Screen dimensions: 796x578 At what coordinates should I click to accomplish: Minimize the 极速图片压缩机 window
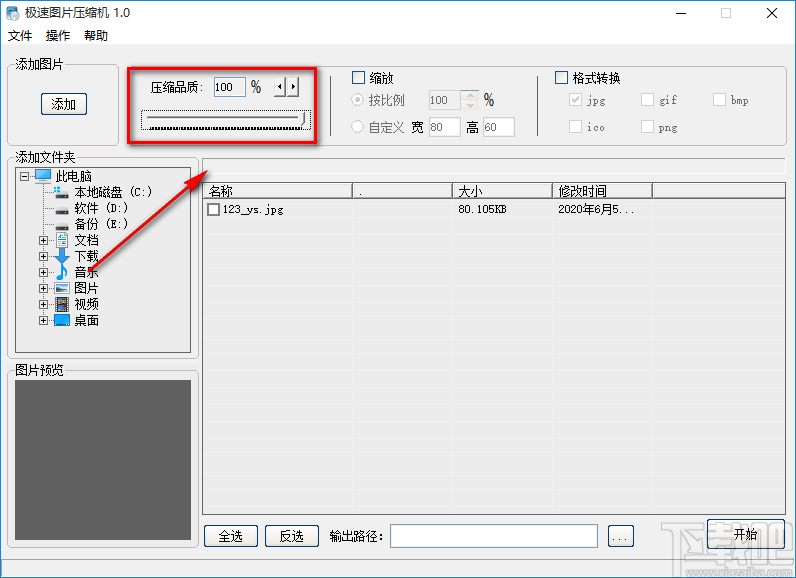(x=681, y=13)
